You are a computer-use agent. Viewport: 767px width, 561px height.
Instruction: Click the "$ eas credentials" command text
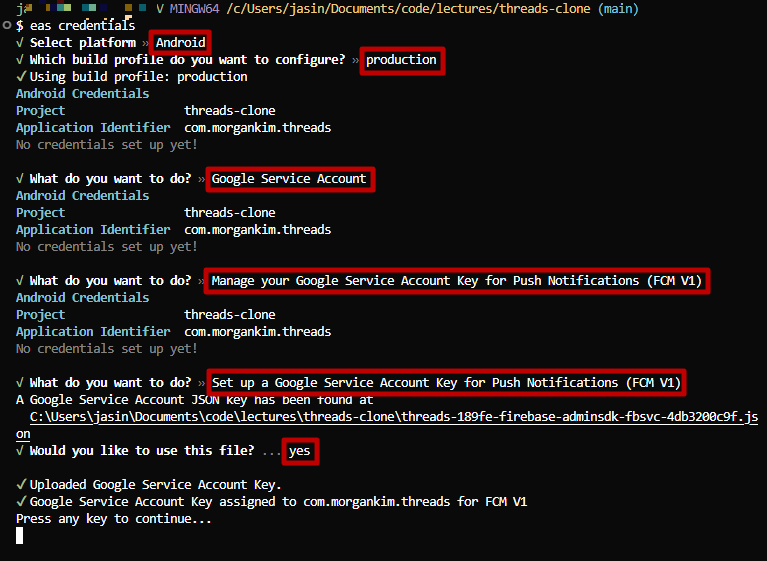[75, 25]
